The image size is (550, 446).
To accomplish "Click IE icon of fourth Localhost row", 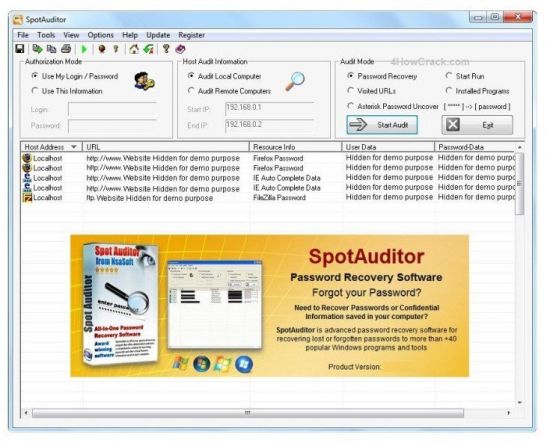I will [27, 188].
